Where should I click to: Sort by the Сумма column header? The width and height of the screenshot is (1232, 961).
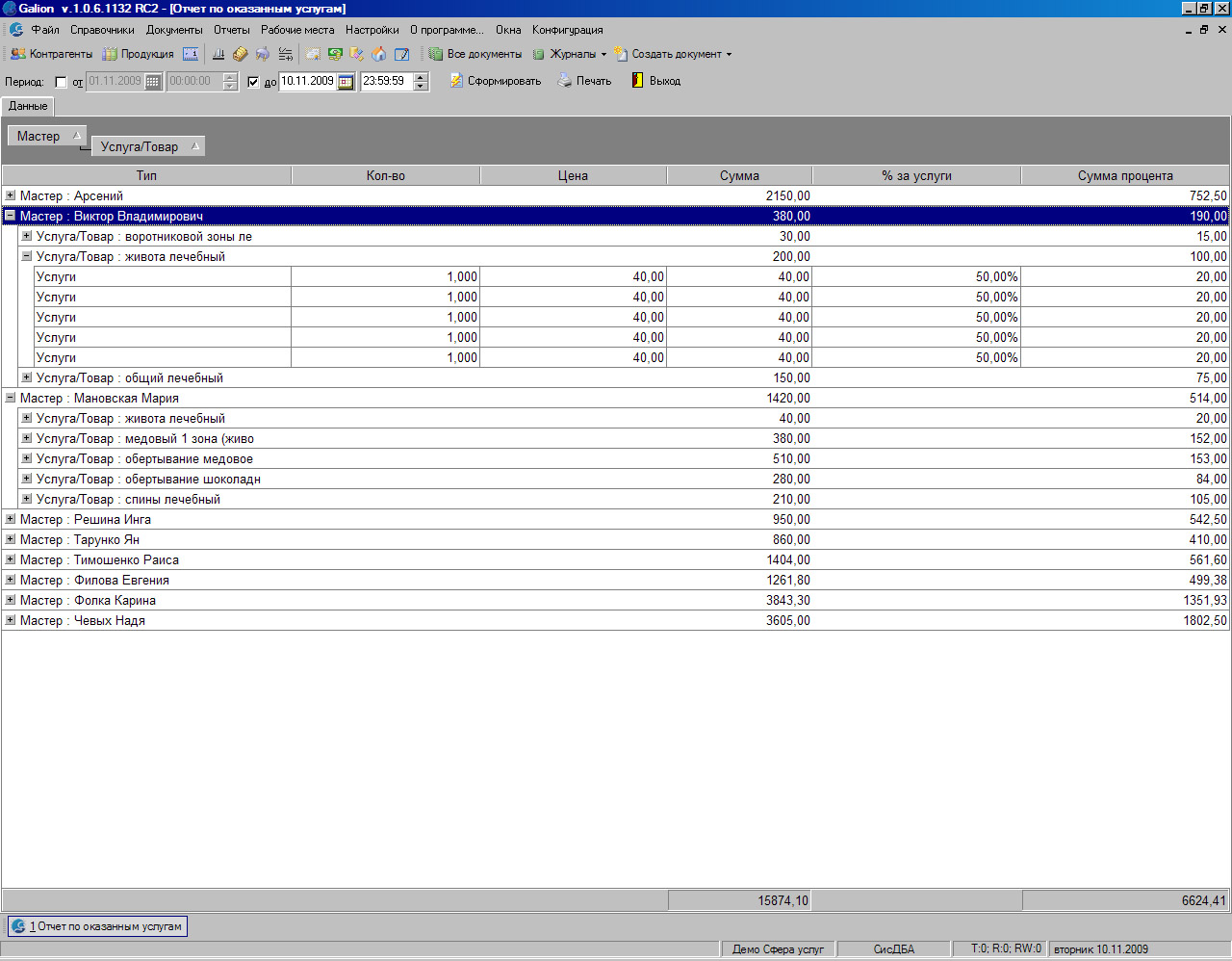point(739,175)
